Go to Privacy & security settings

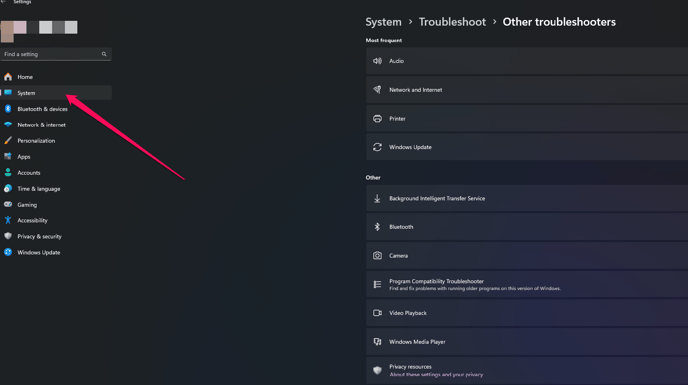pyautogui.click(x=56, y=236)
